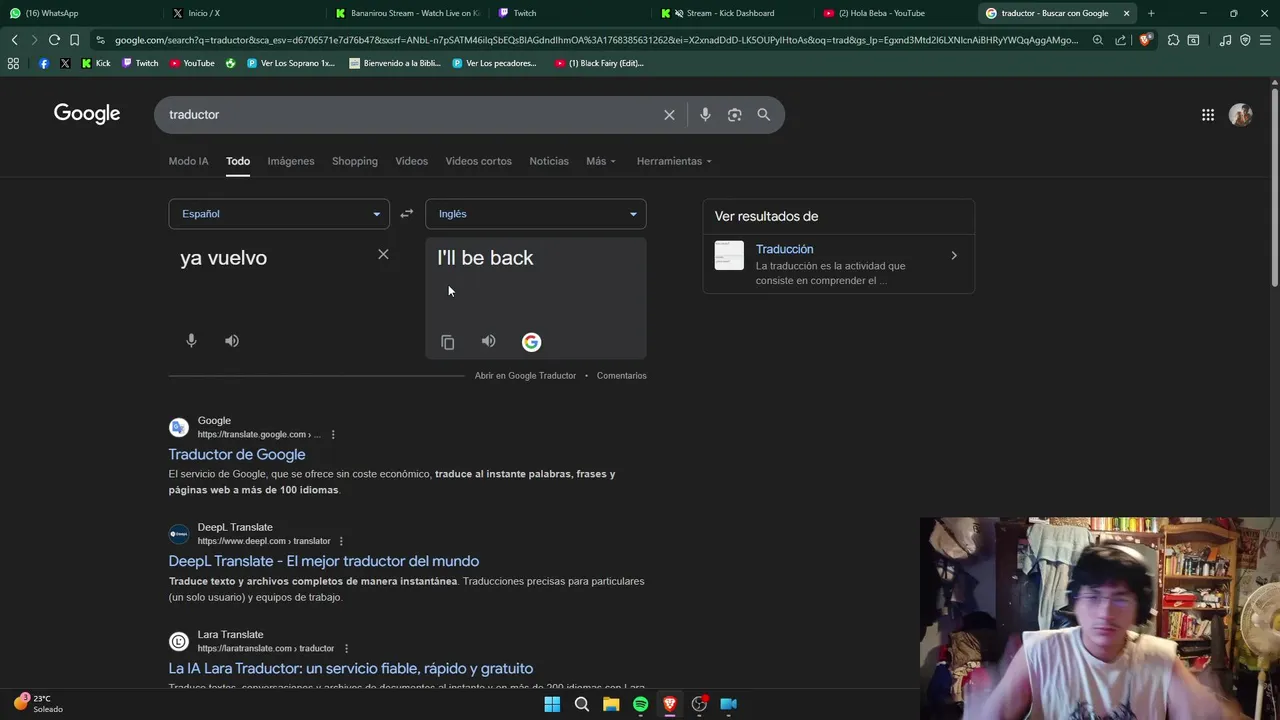Expand the Herramientas menu
Screen dimensions: 1280x720
pyautogui.click(x=674, y=161)
